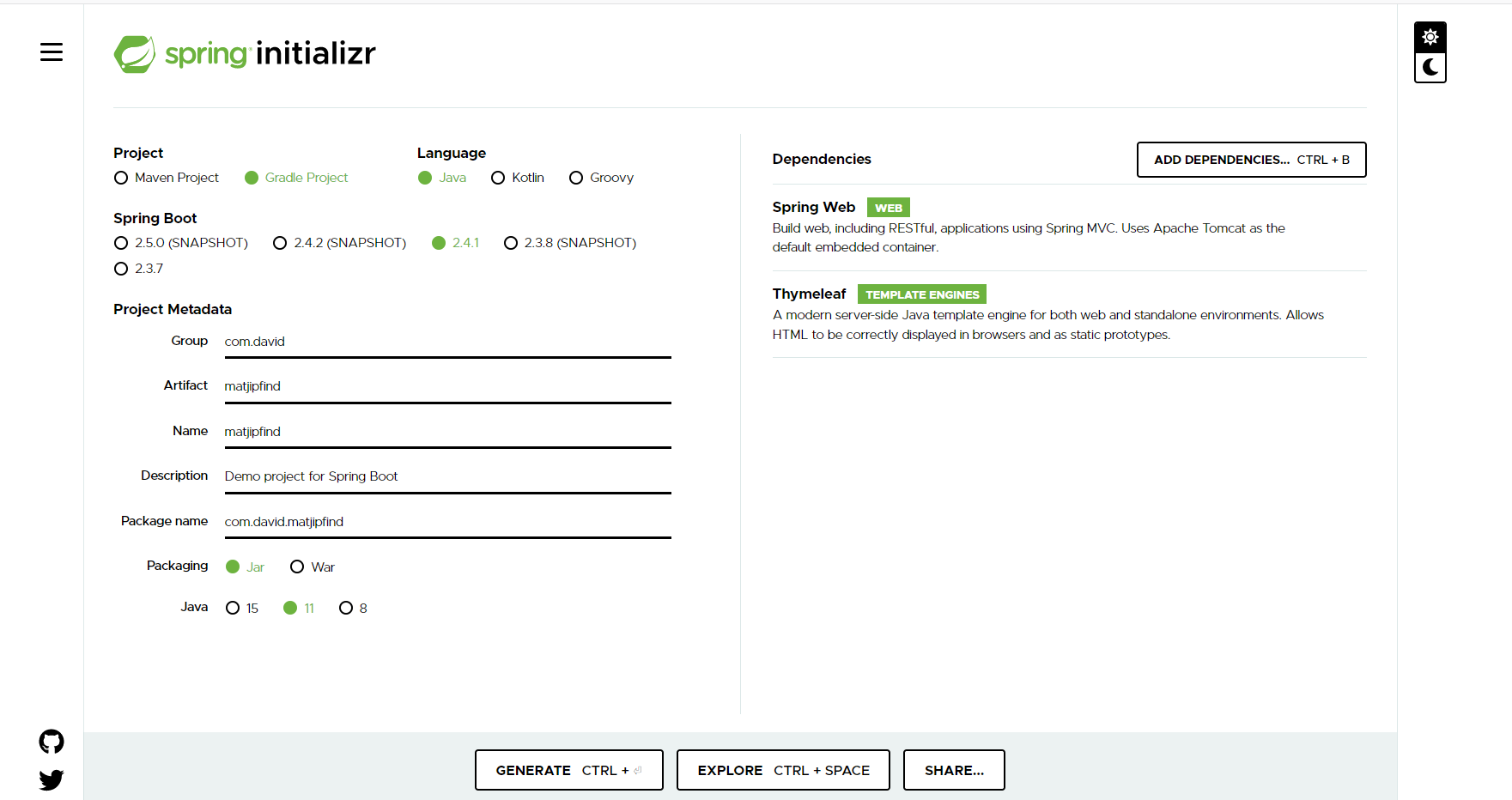Open the Share dialog
Screen dimensions: 1512x800
pos(954,770)
